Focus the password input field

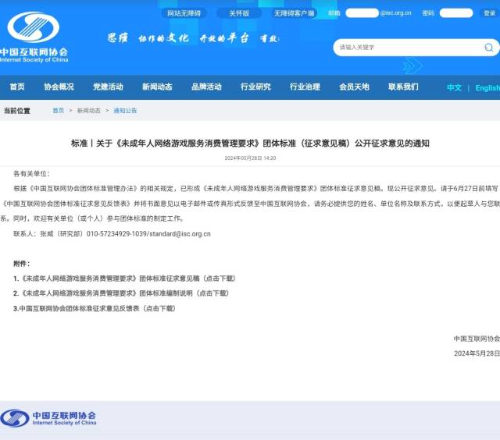coord(456,13)
